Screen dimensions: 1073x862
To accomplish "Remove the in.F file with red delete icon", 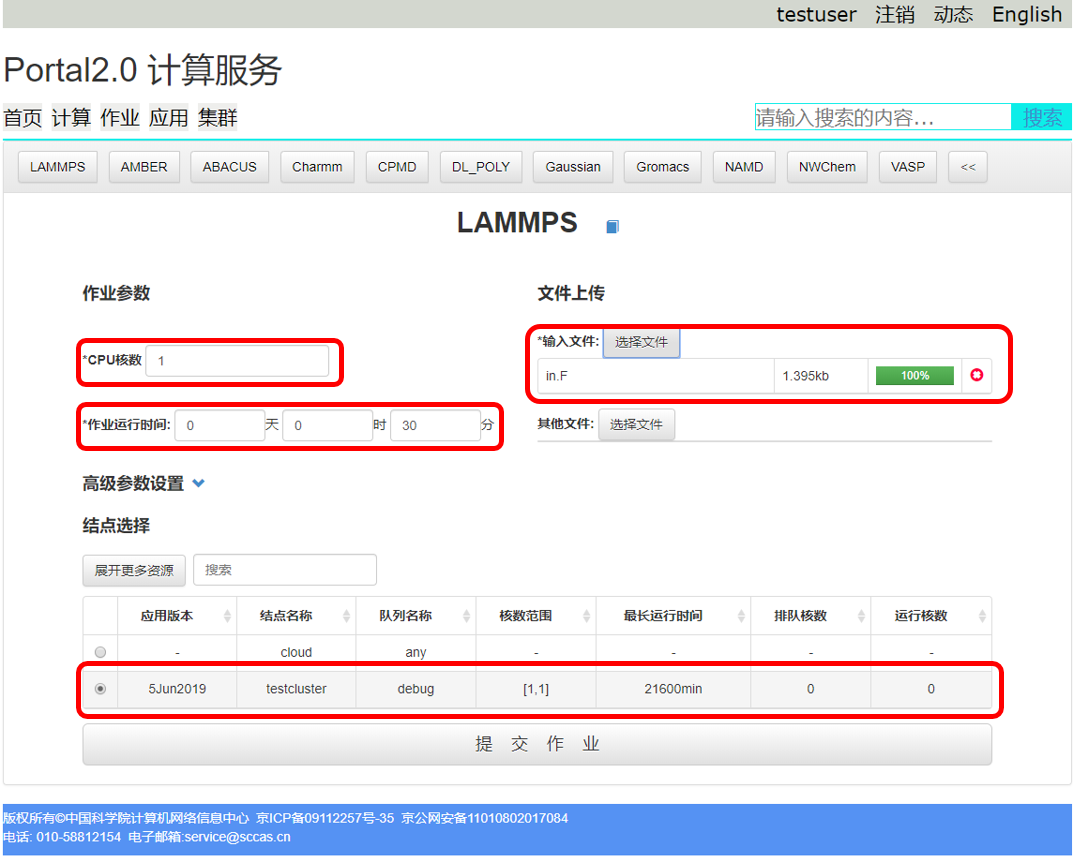I will tap(977, 376).
